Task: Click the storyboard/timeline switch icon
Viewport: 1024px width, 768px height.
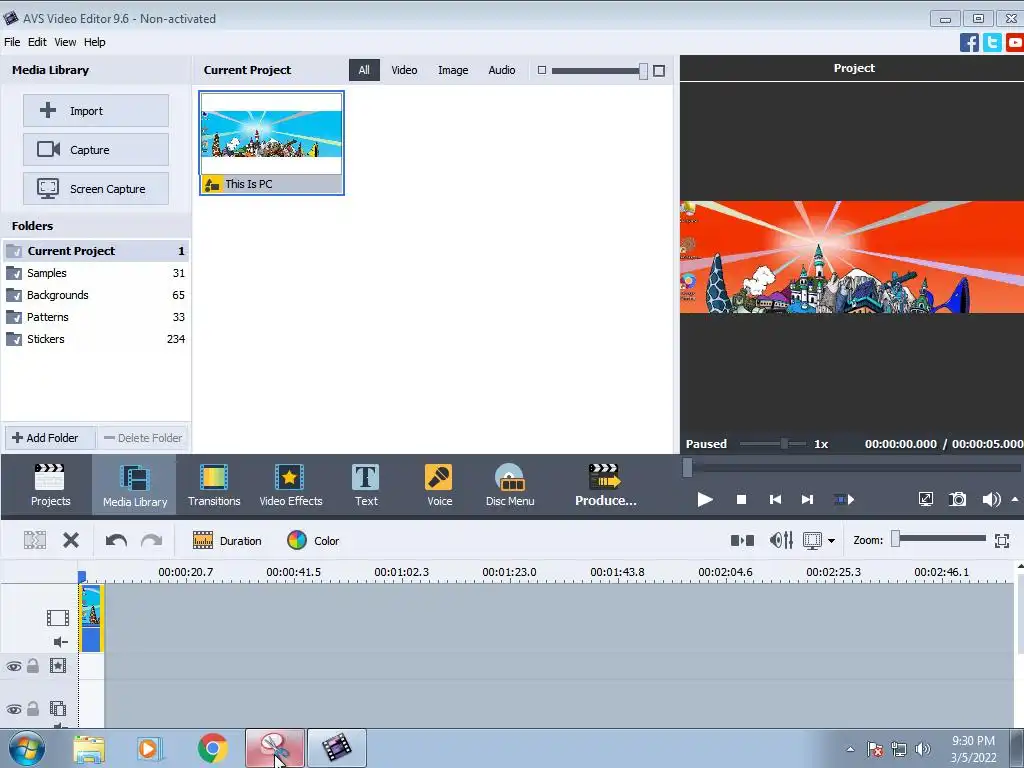Action: click(x=742, y=540)
